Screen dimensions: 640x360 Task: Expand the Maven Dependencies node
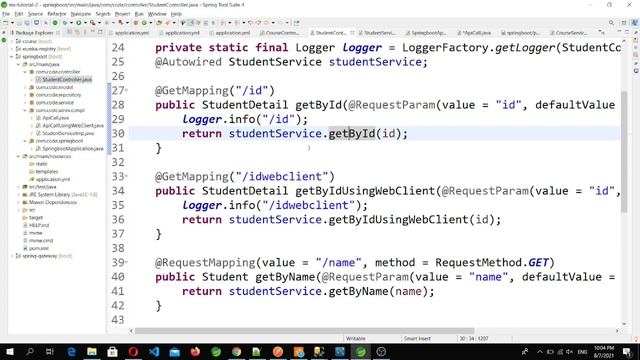pos(18,202)
